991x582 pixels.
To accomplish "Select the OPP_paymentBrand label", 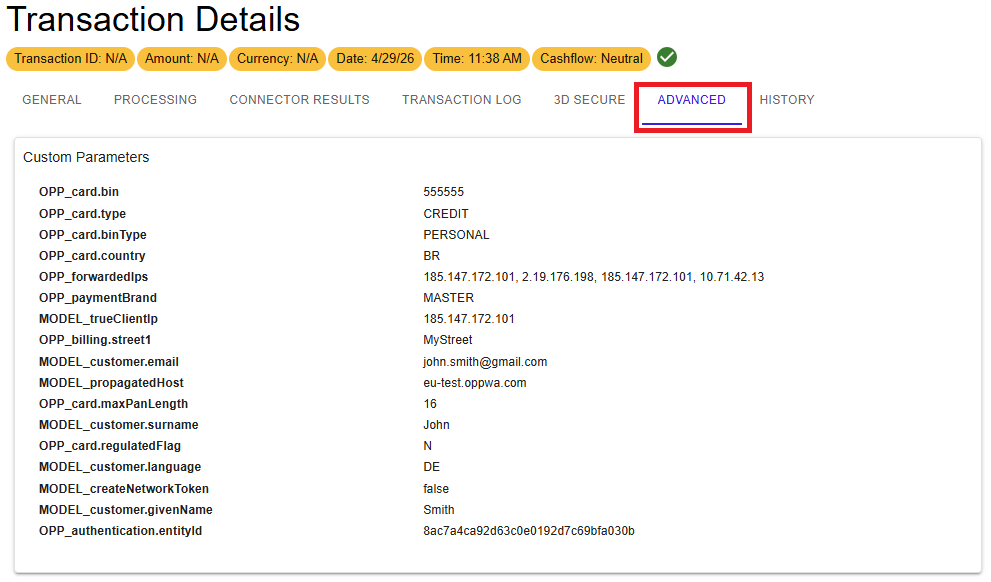I will click(x=98, y=298).
